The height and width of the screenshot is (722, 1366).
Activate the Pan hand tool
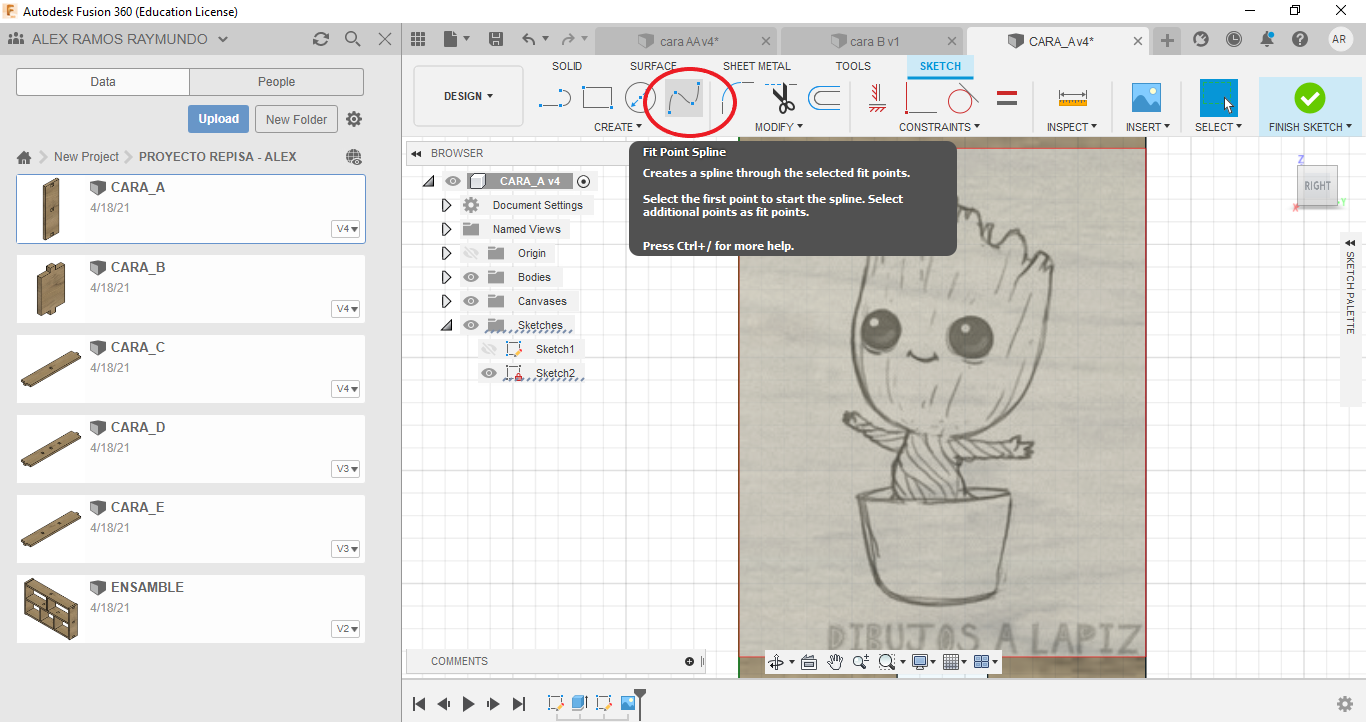(834, 662)
